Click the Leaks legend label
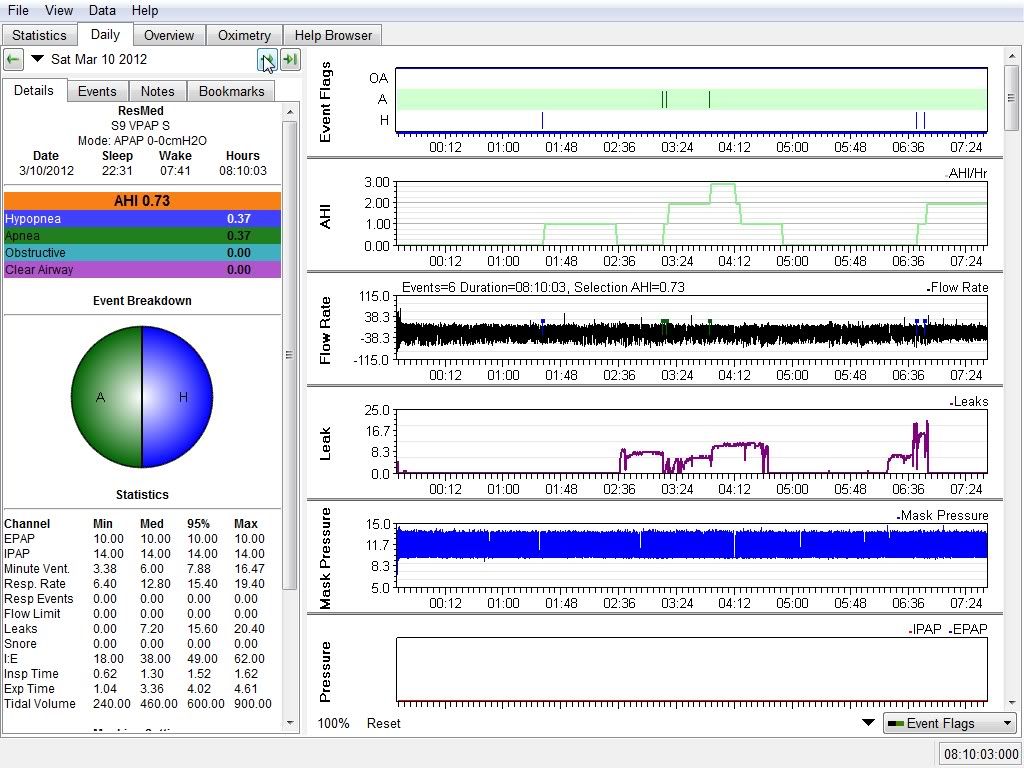This screenshot has height=768, width=1024. tap(969, 402)
